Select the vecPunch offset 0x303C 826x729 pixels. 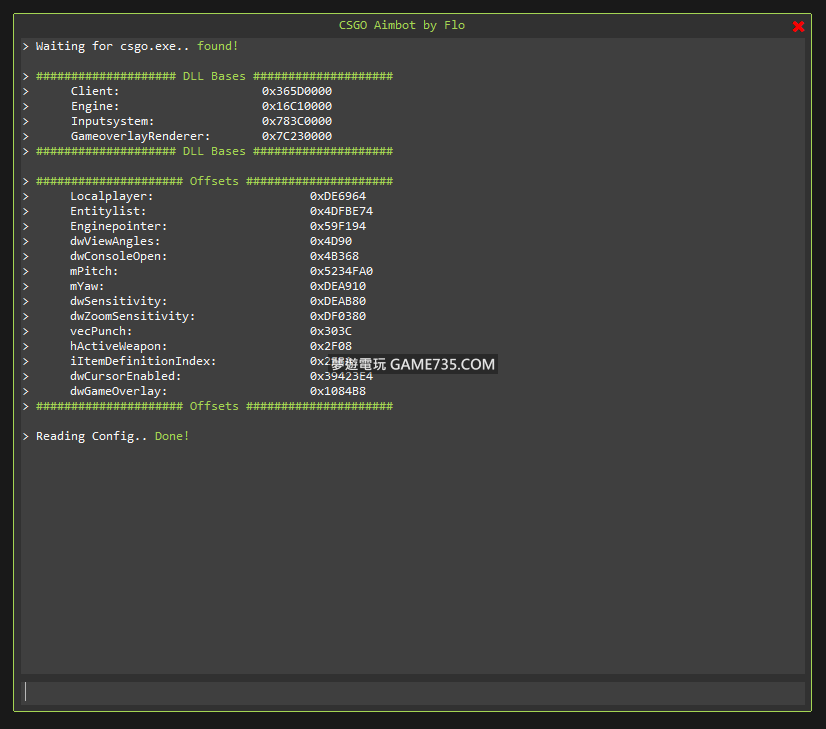click(331, 331)
